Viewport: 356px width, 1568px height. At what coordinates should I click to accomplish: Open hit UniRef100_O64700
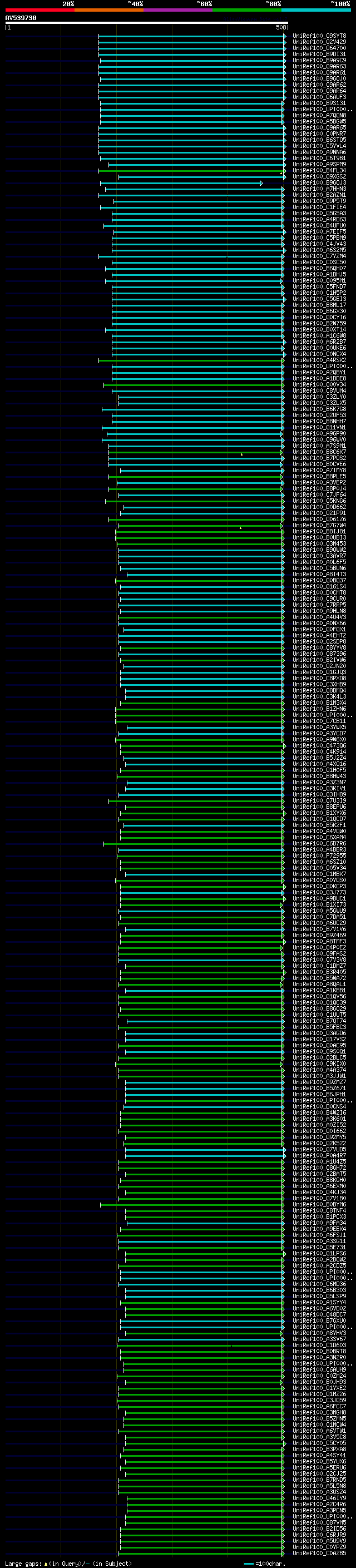click(x=319, y=48)
